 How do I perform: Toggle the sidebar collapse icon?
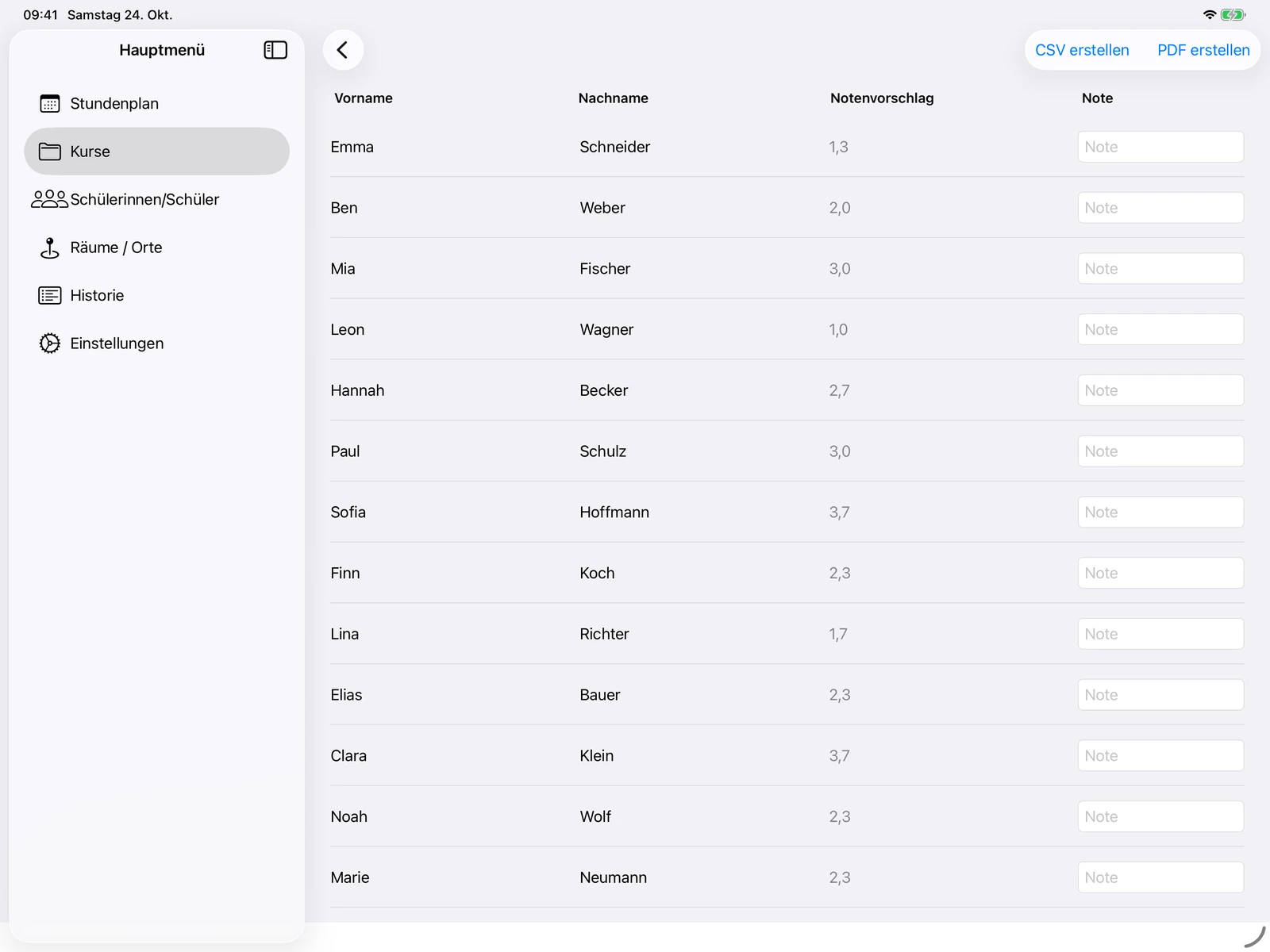point(275,50)
